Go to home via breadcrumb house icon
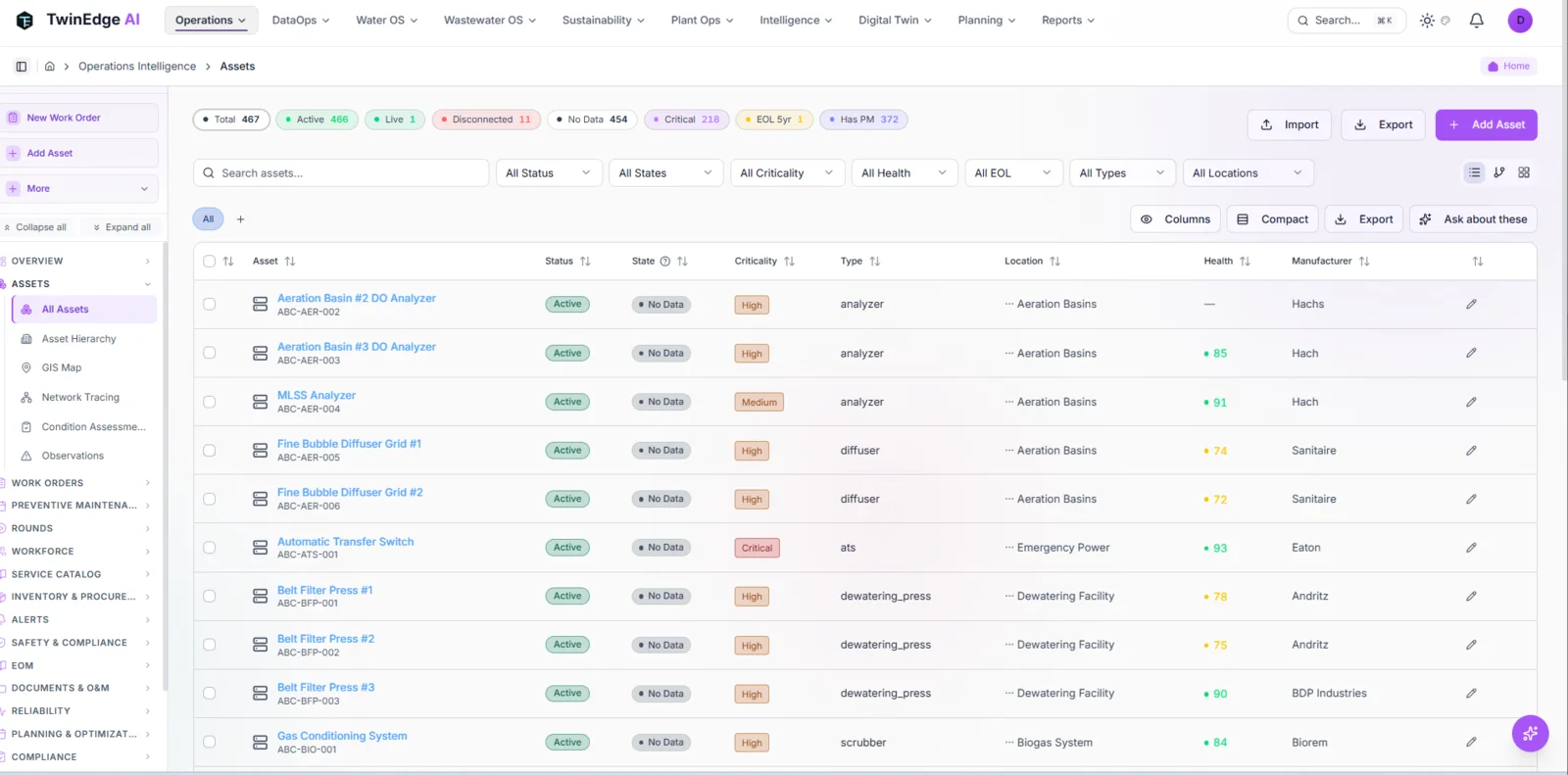Viewport: 1568px width, 775px height. coord(50,67)
